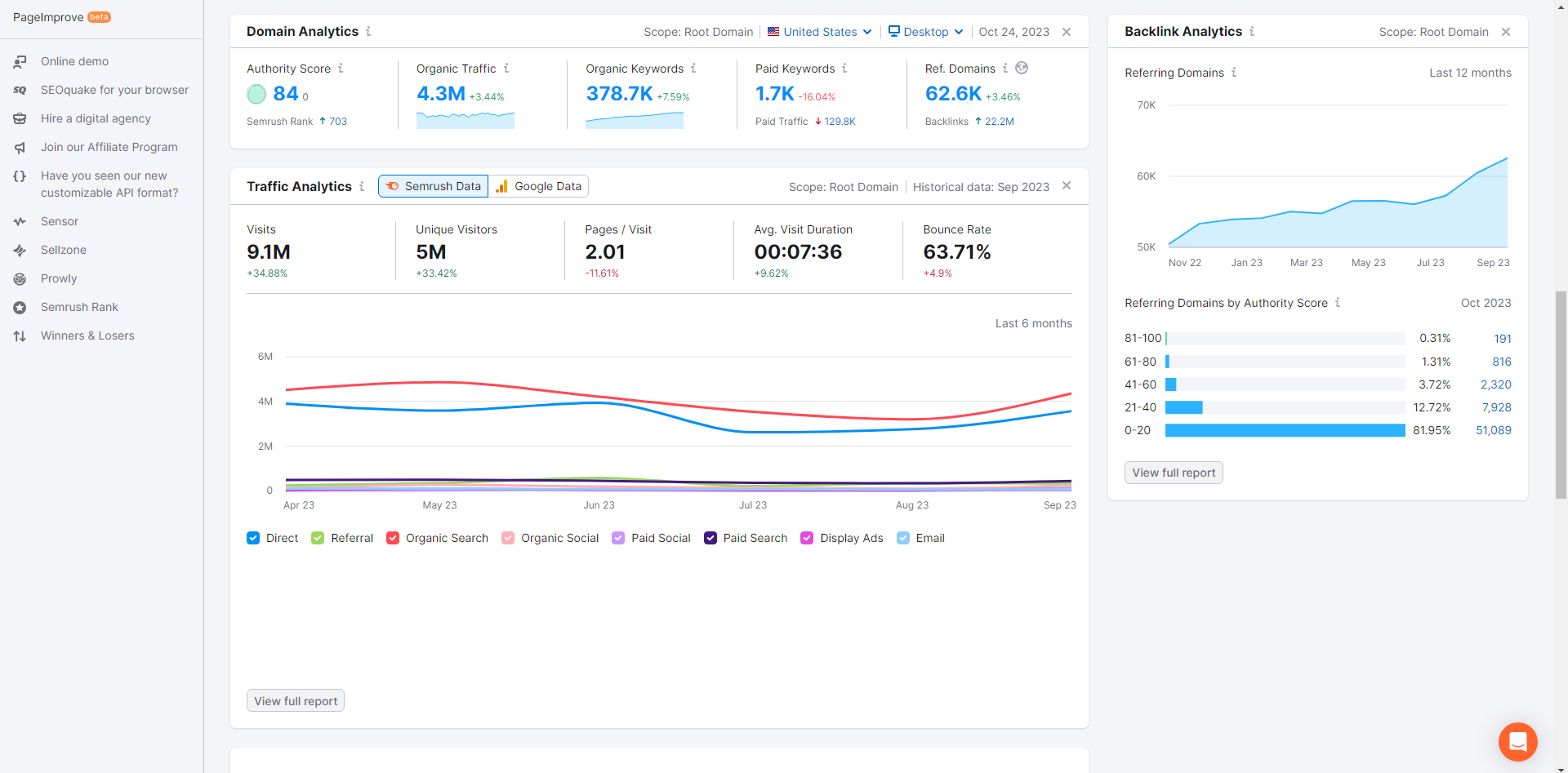Viewport: 1568px width, 773px height.
Task: Toggle the Display Ads checkbox
Action: [807, 538]
